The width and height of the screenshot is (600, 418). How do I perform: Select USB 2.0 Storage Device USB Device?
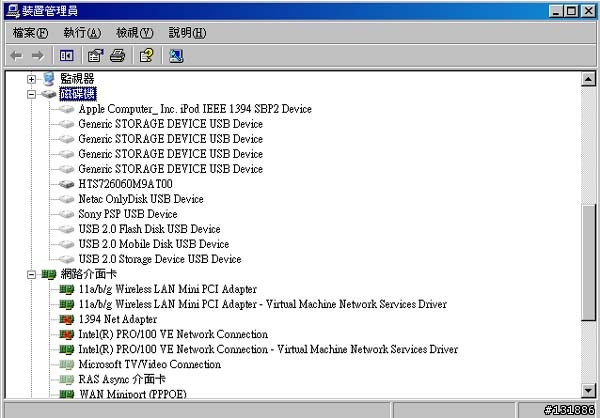(x=160, y=259)
